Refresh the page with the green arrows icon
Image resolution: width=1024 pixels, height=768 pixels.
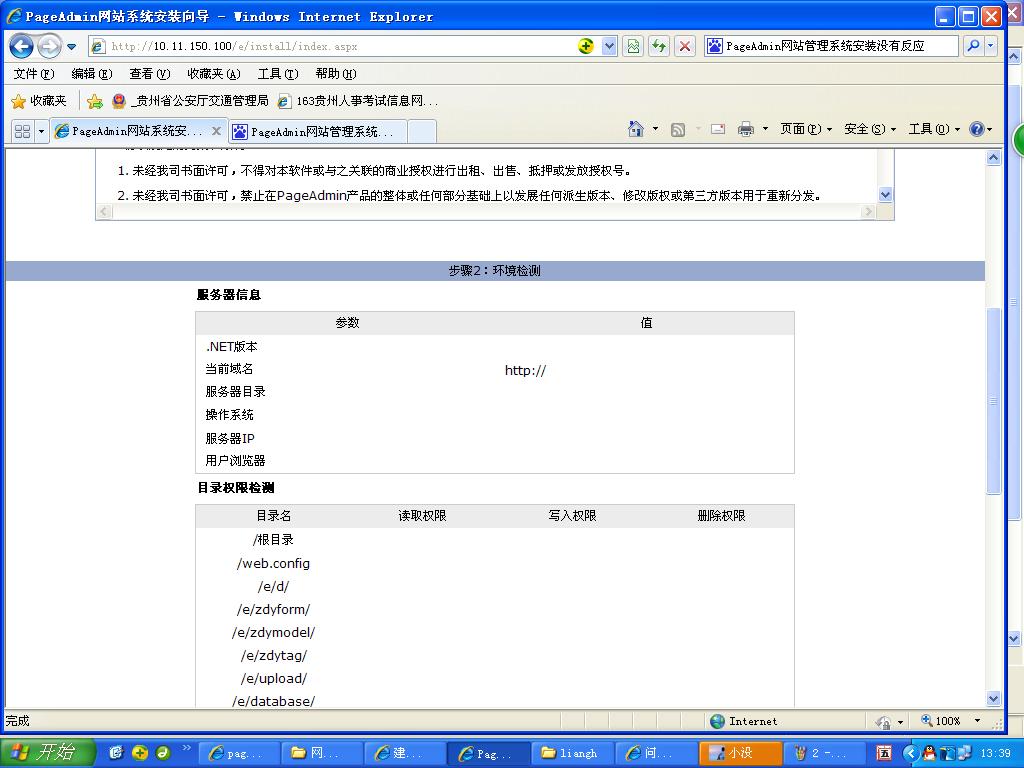click(659, 46)
